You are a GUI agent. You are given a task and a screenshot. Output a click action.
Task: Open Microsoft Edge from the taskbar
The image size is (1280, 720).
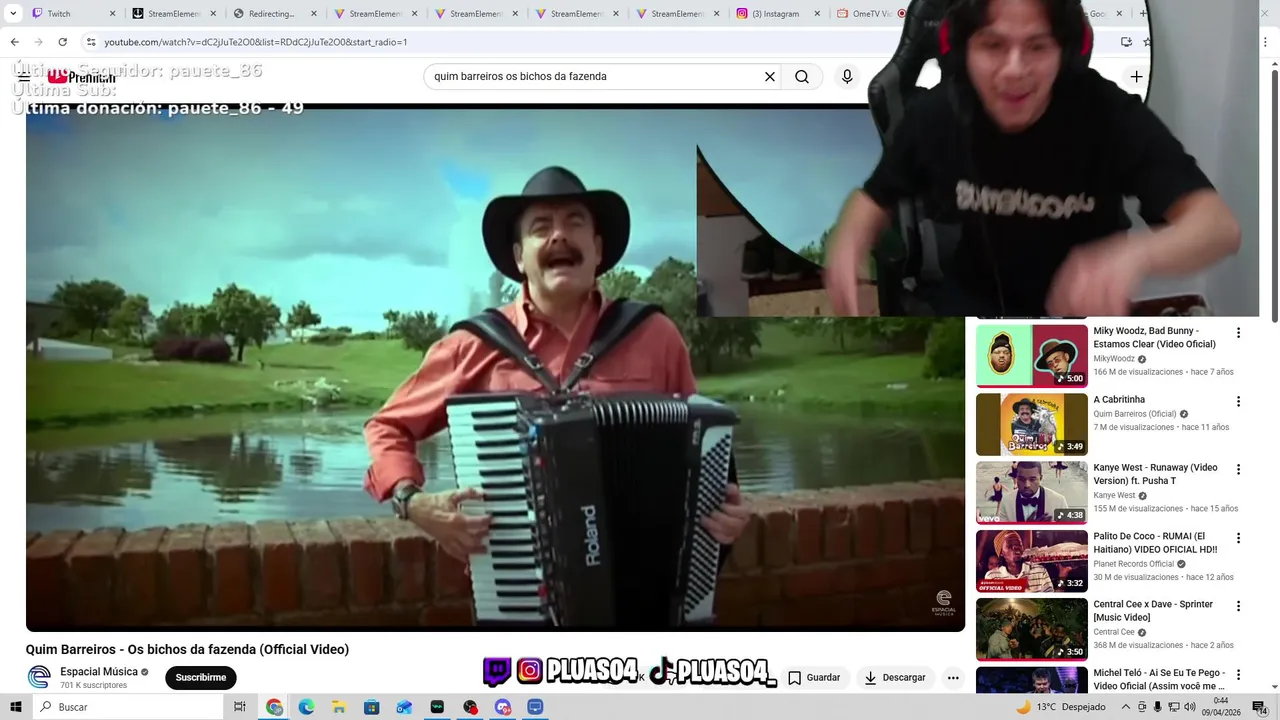pyautogui.click(x=307, y=707)
